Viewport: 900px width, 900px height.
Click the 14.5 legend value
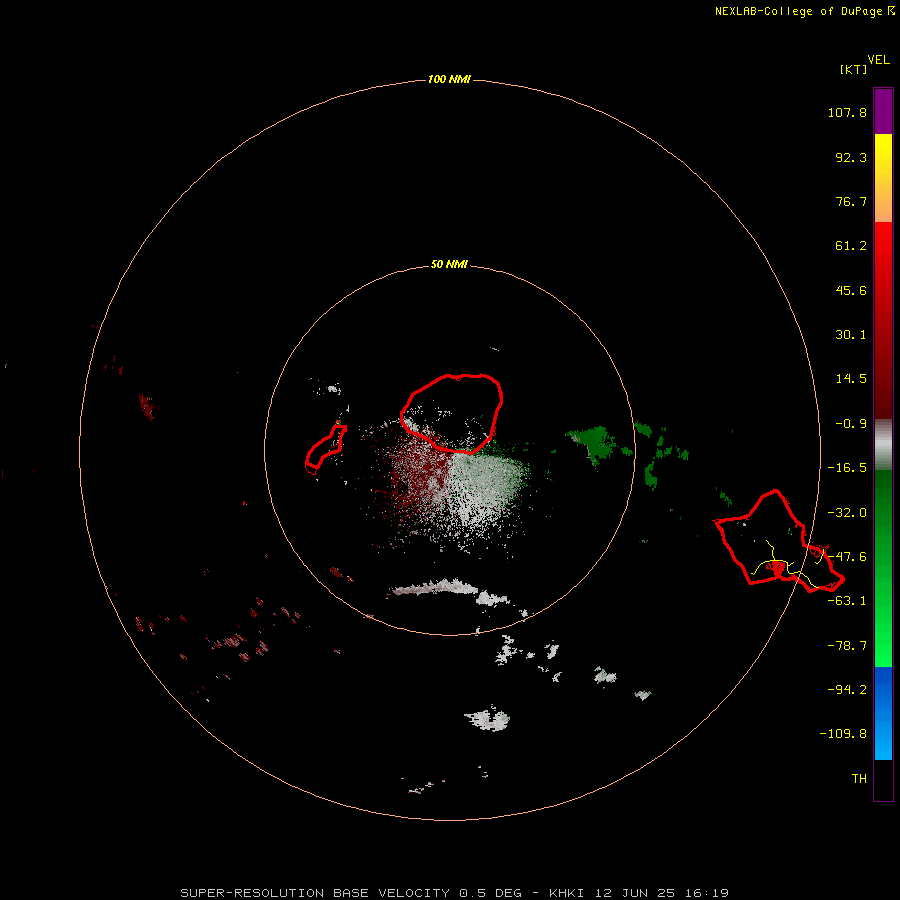(x=851, y=379)
